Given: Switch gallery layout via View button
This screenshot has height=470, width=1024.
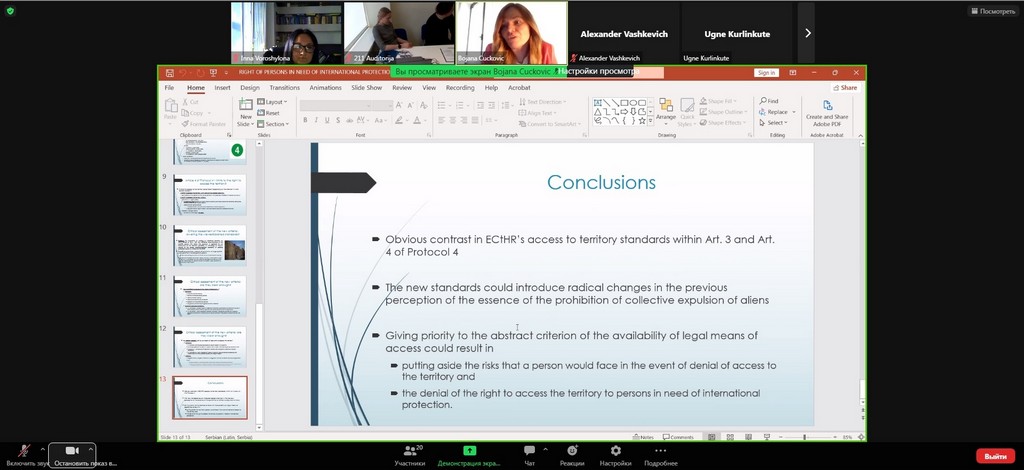Looking at the screenshot, I should click(x=991, y=11).
